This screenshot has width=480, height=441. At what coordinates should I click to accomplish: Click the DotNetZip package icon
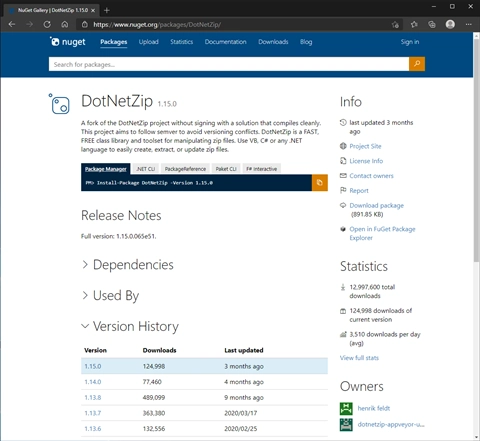coord(59,104)
